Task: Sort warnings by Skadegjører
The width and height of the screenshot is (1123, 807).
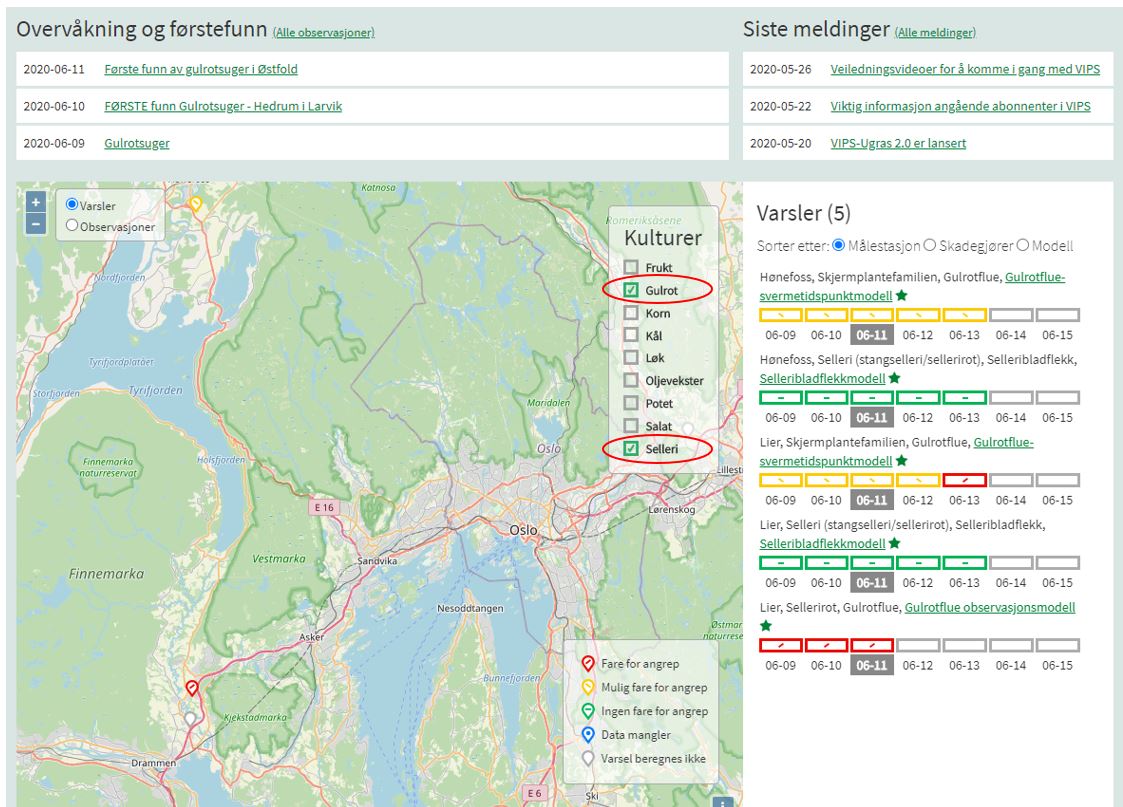Action: click(930, 245)
